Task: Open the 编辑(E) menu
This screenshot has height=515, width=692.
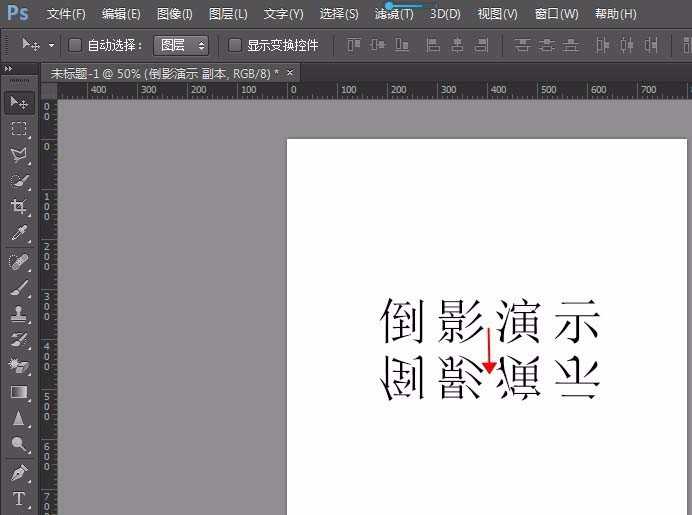Action: click(121, 14)
